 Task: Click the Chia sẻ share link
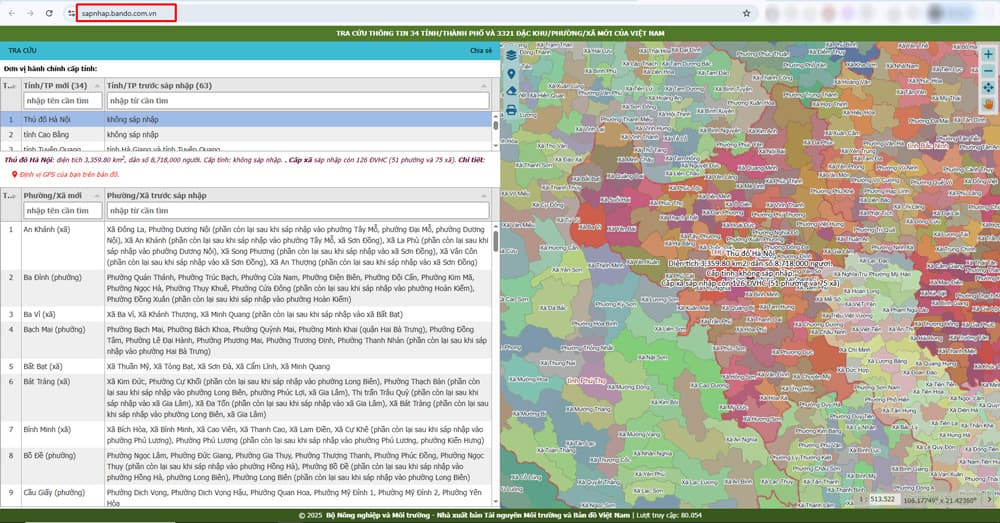[481, 49]
